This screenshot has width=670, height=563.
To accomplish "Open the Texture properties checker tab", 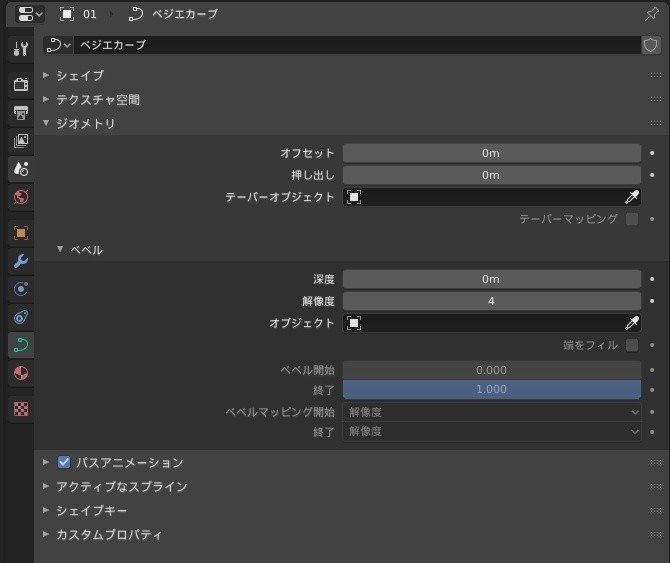I will [21, 409].
